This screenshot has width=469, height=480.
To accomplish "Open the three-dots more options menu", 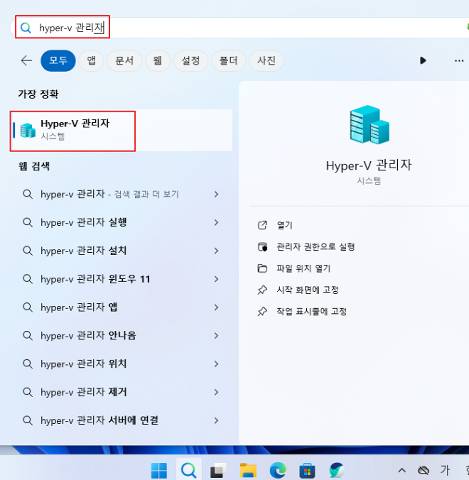I will 459,61.
